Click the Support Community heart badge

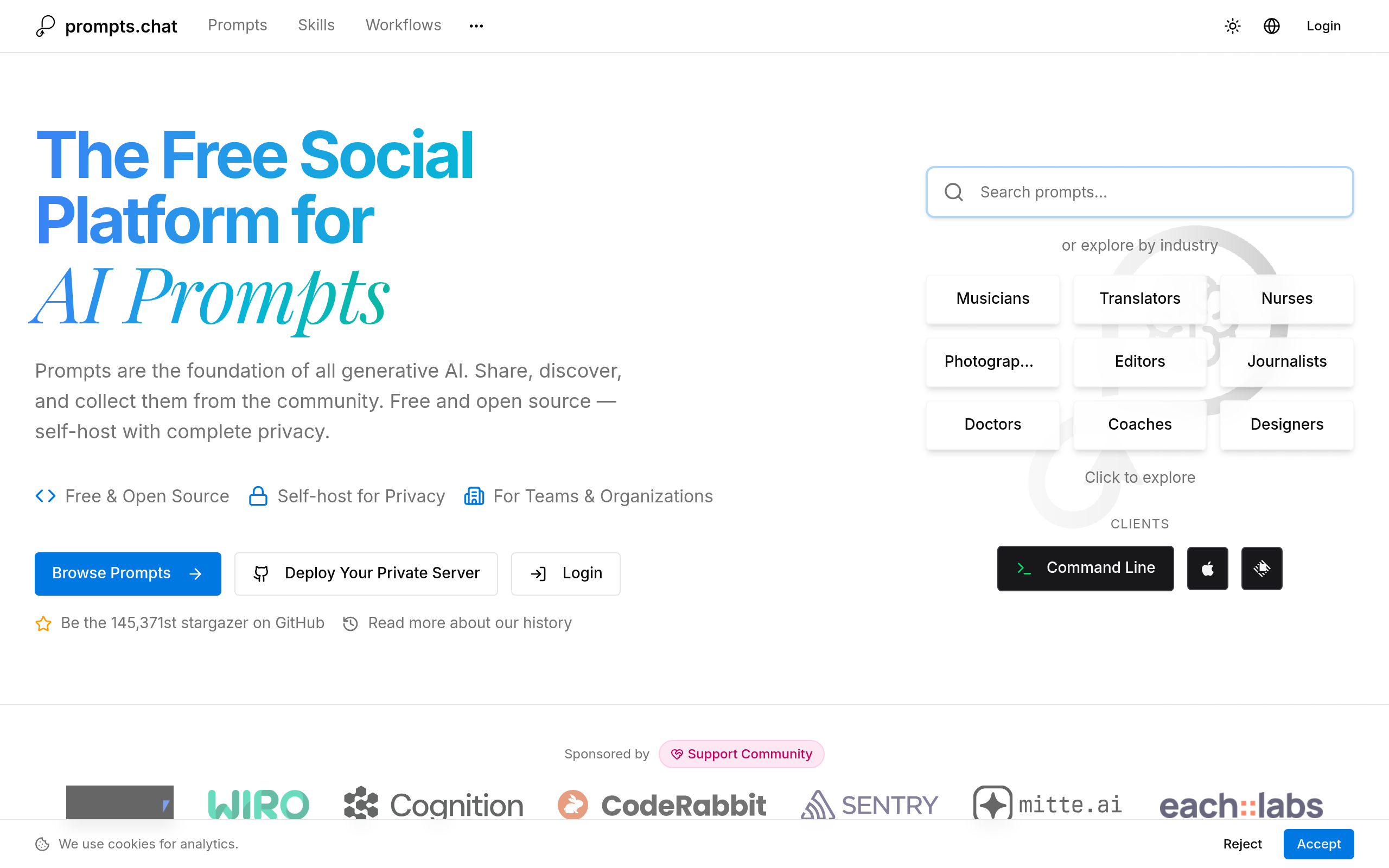point(741,754)
